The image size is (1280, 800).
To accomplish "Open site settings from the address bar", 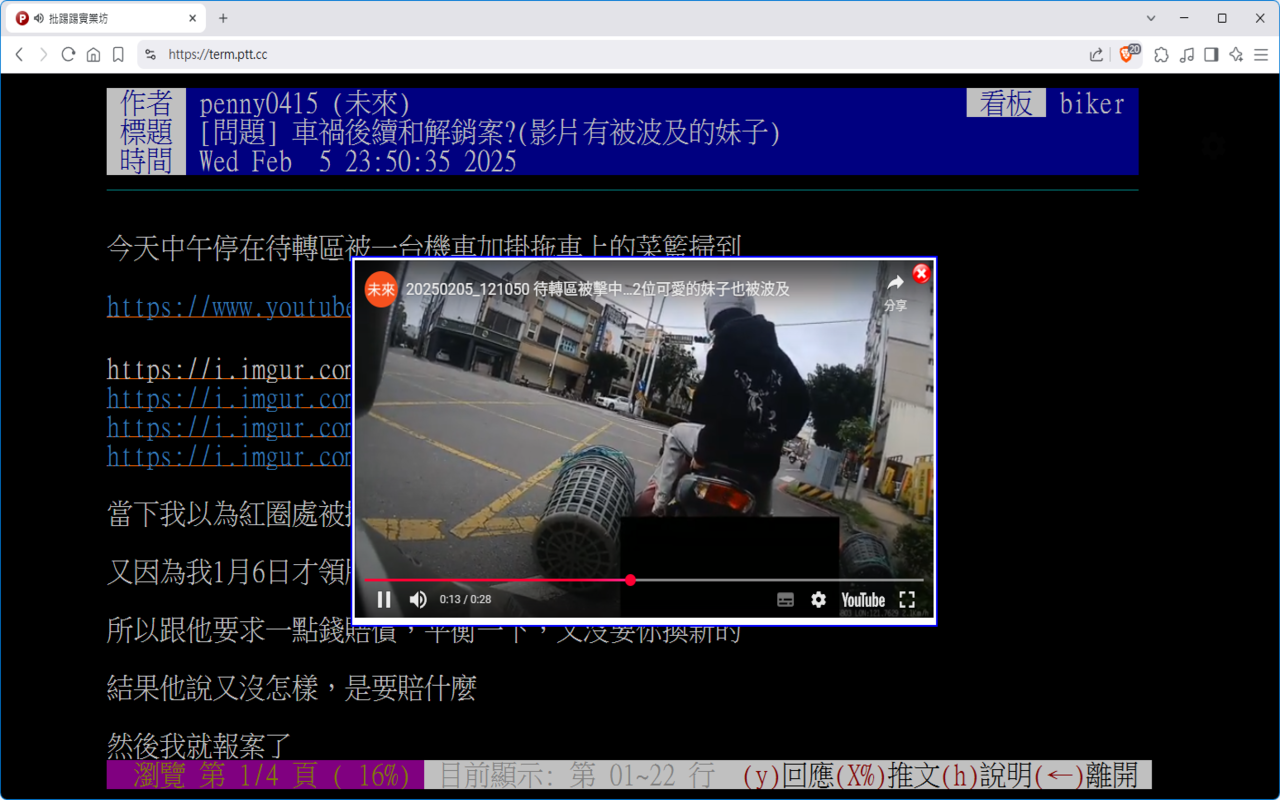I will (150, 55).
